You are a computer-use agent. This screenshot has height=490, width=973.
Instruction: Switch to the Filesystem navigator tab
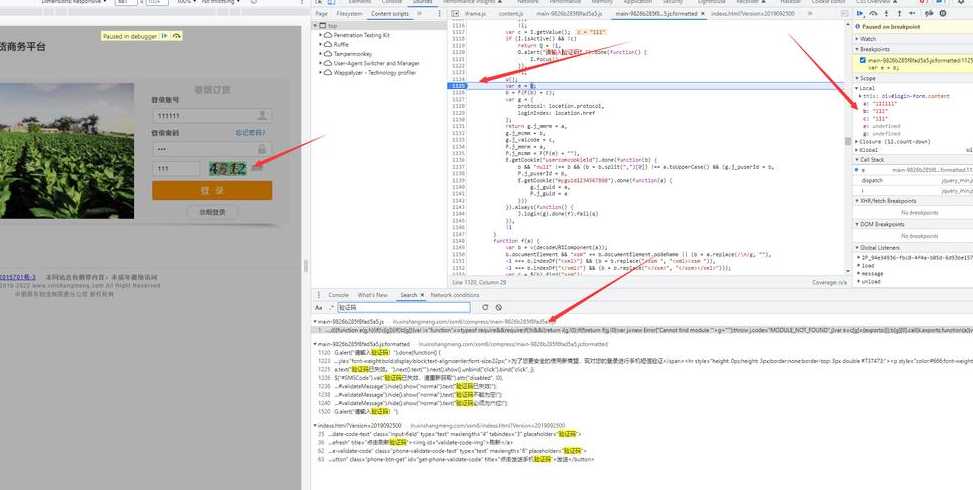point(349,13)
